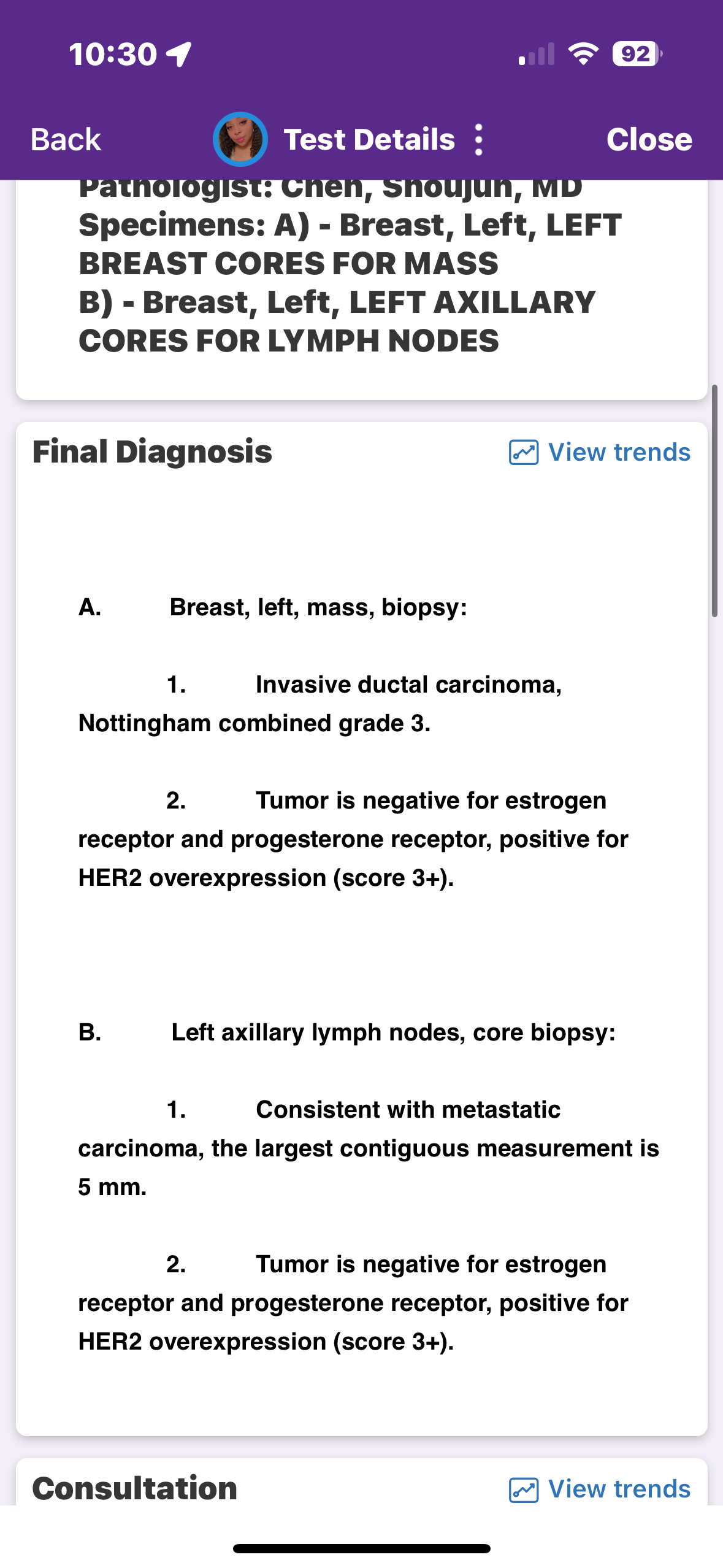
Task: Tap the cellular signal bars
Action: (x=537, y=54)
